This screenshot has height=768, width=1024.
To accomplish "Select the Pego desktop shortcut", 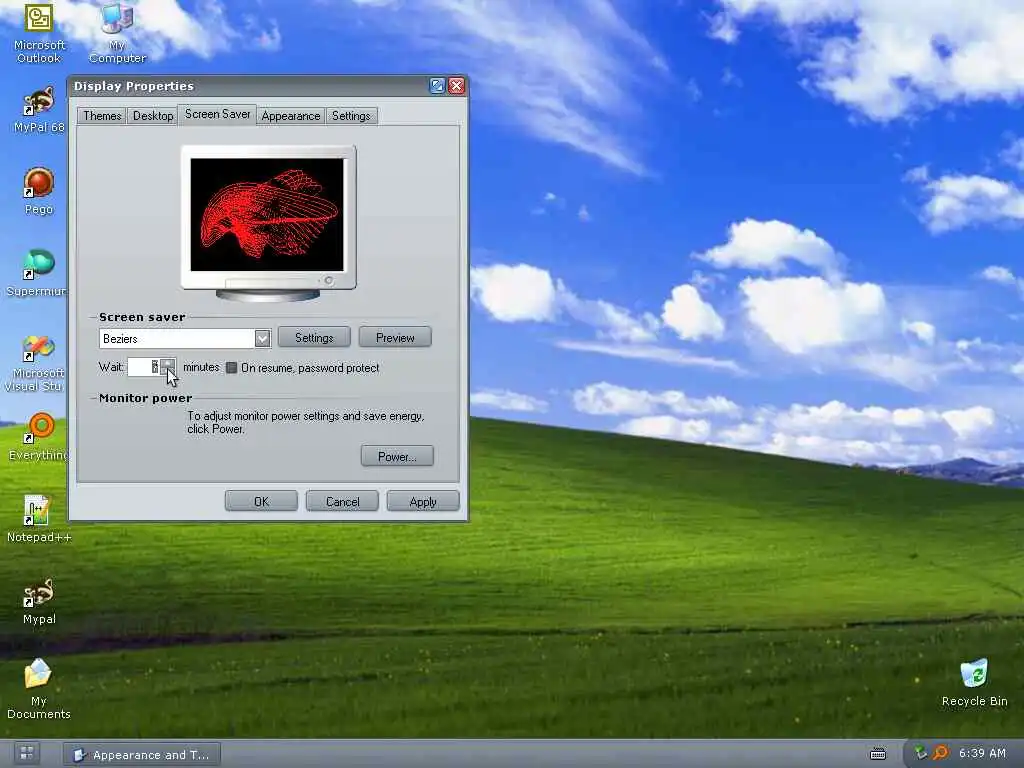I will [39, 191].
